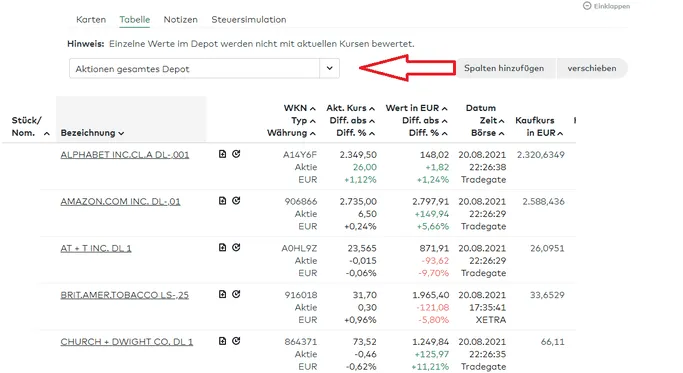Sort table by Währung
Image resolution: width=683 pixels, height=373 pixels.
[x=291, y=133]
